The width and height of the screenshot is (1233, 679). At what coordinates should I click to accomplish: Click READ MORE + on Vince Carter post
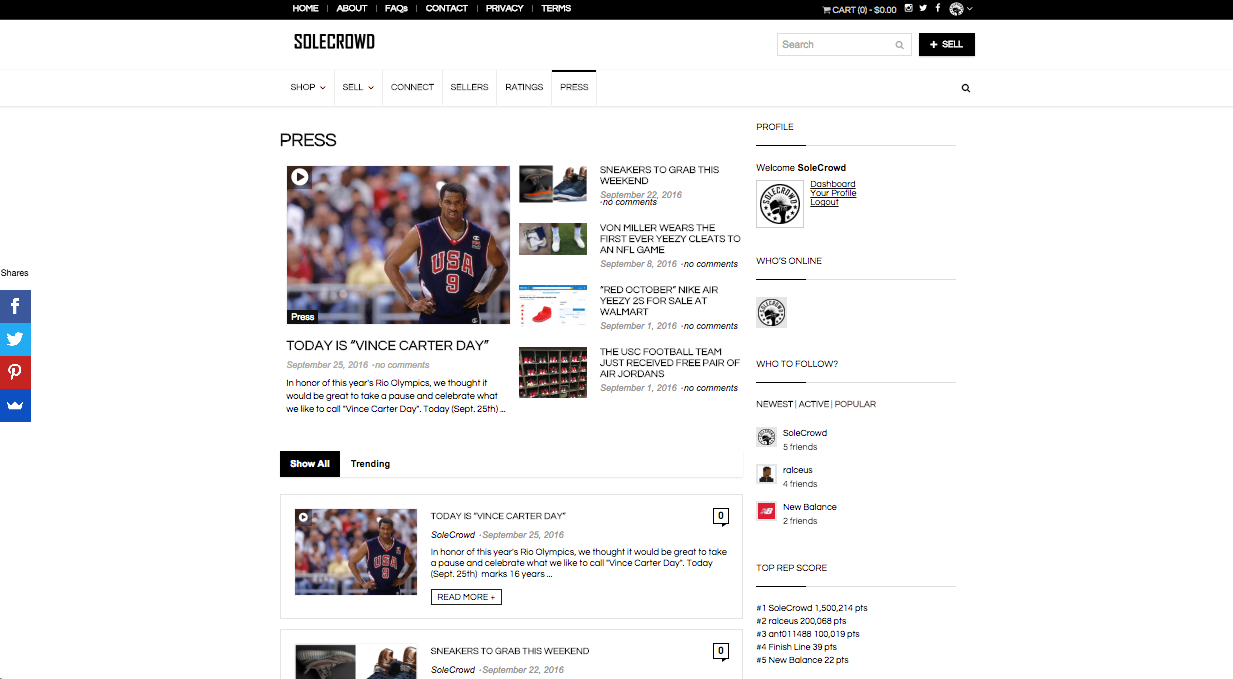tap(466, 597)
